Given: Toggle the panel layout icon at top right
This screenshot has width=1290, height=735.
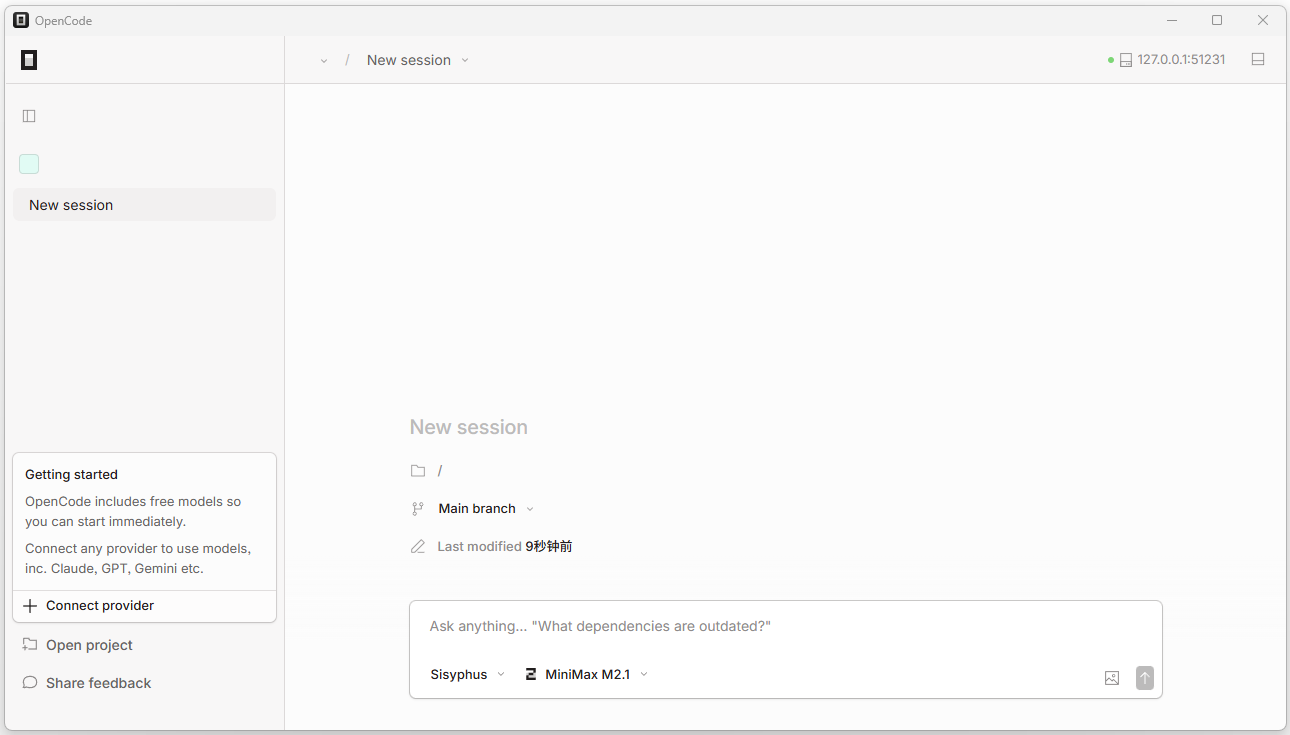Looking at the screenshot, I should [1258, 60].
